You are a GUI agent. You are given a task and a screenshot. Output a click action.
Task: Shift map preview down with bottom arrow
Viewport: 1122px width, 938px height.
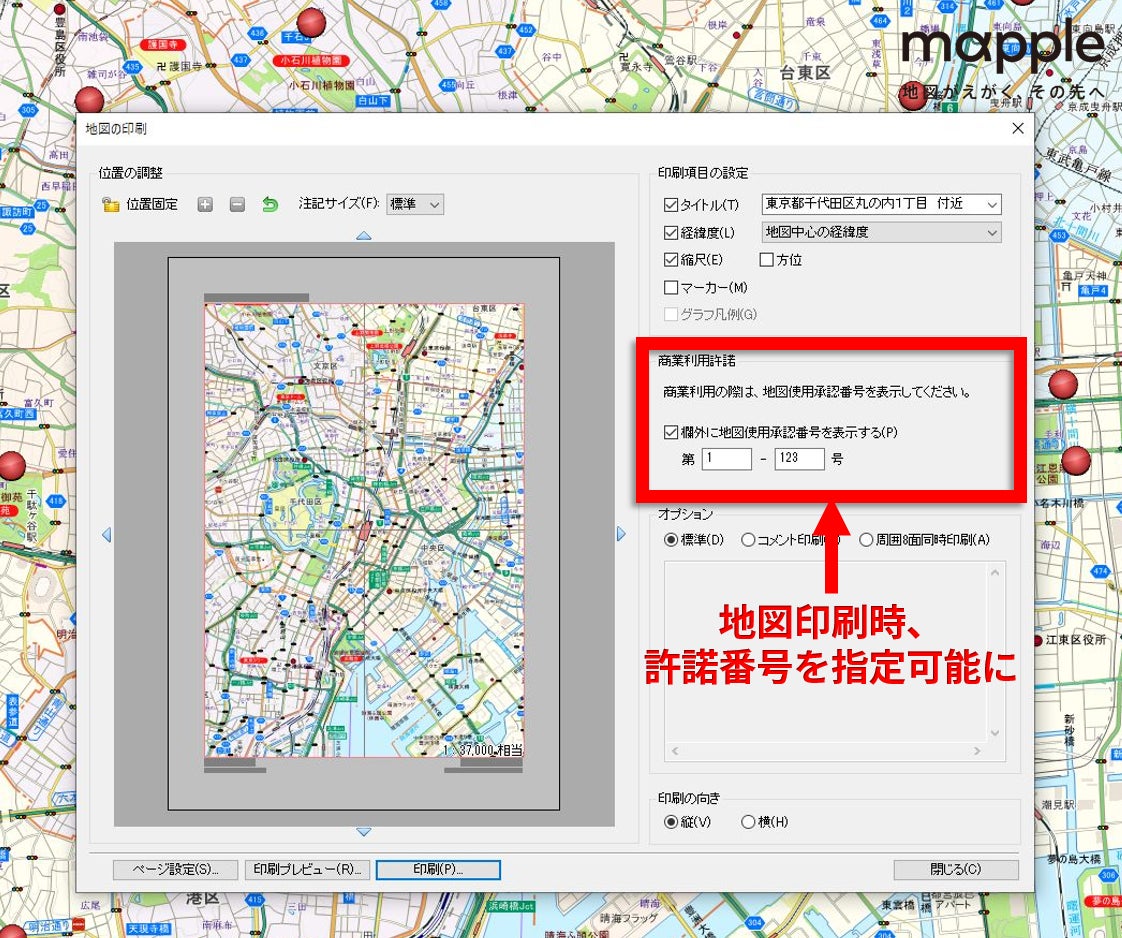point(364,832)
